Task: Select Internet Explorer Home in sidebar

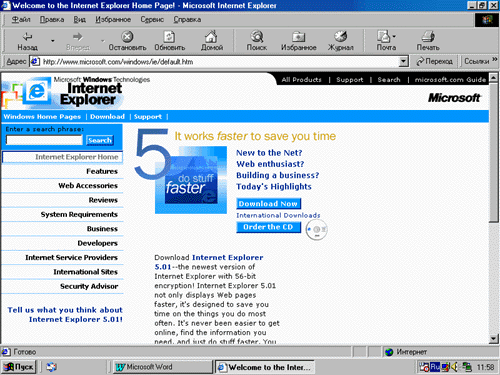Action: [62, 157]
